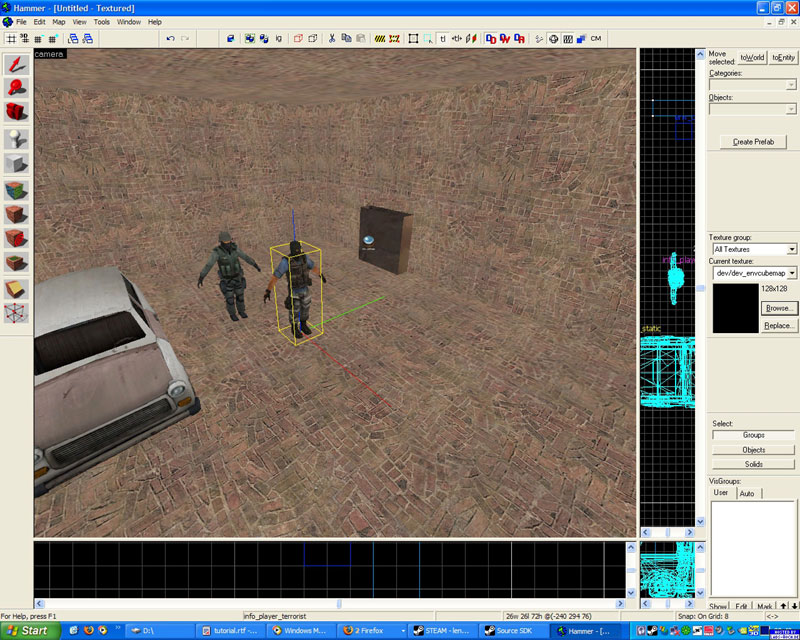
Task: Expand the quick launch overflow chevron
Action: (118, 628)
